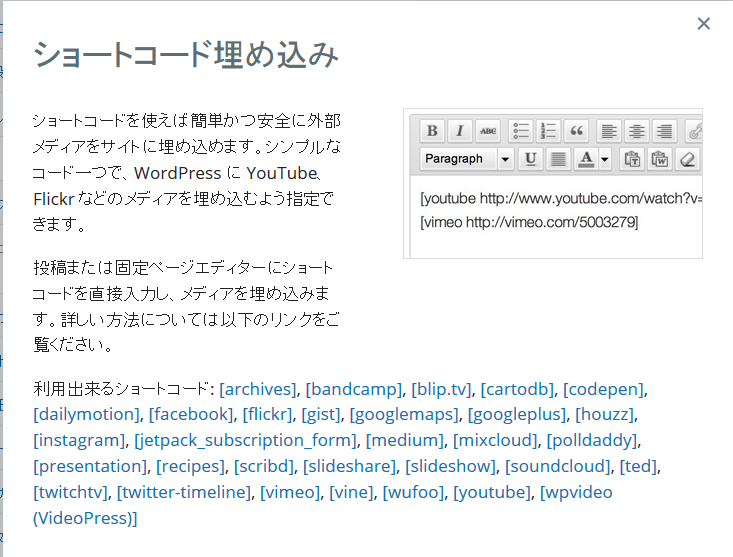This screenshot has width=733, height=557.
Task: Click the Underline icon
Action: pos(530,159)
